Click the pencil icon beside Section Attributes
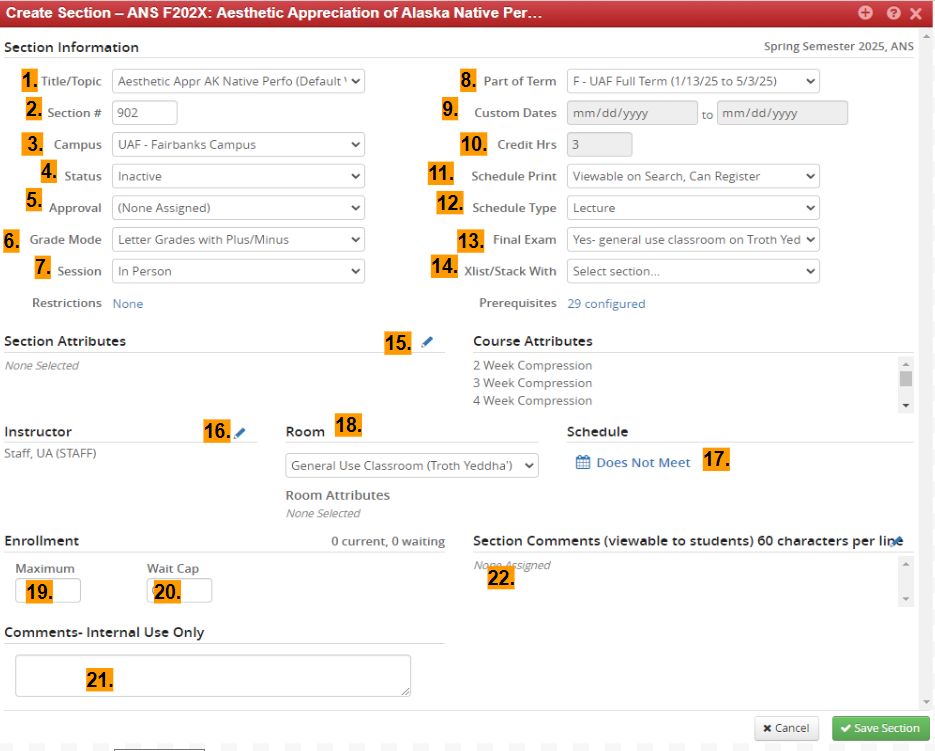The image size is (935, 751). (427, 342)
